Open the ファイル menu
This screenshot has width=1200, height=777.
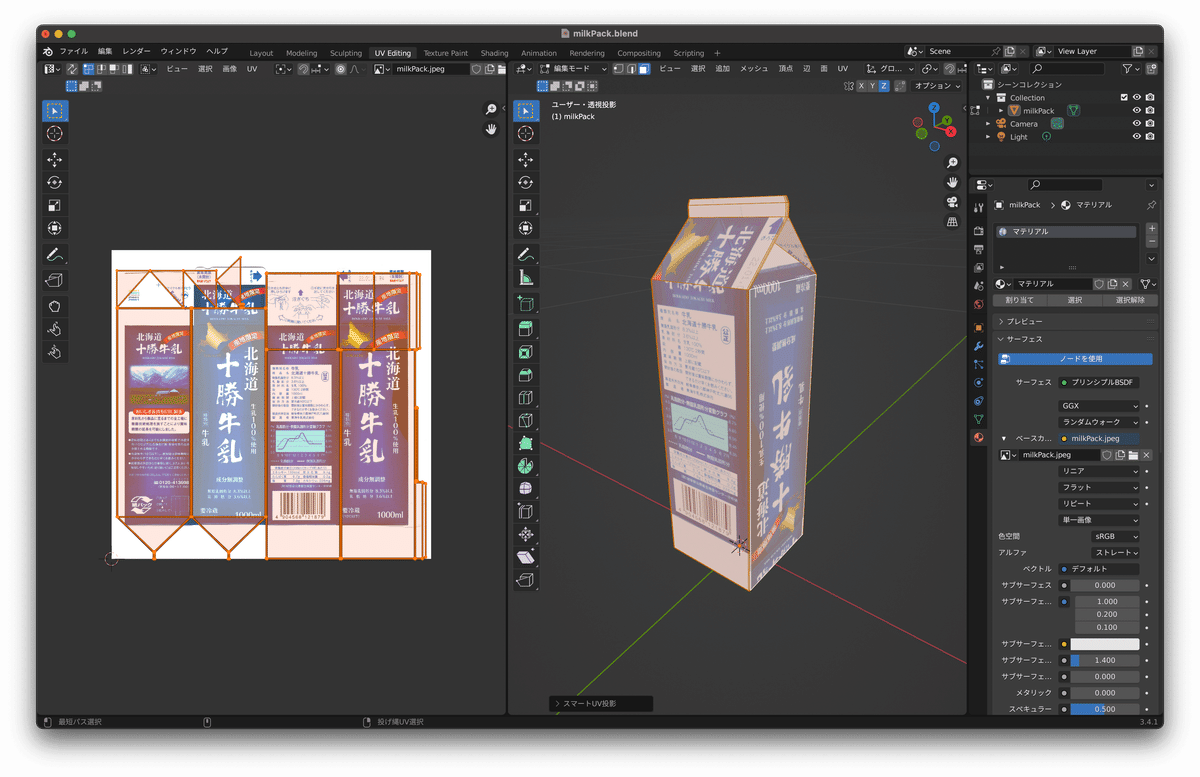73,51
